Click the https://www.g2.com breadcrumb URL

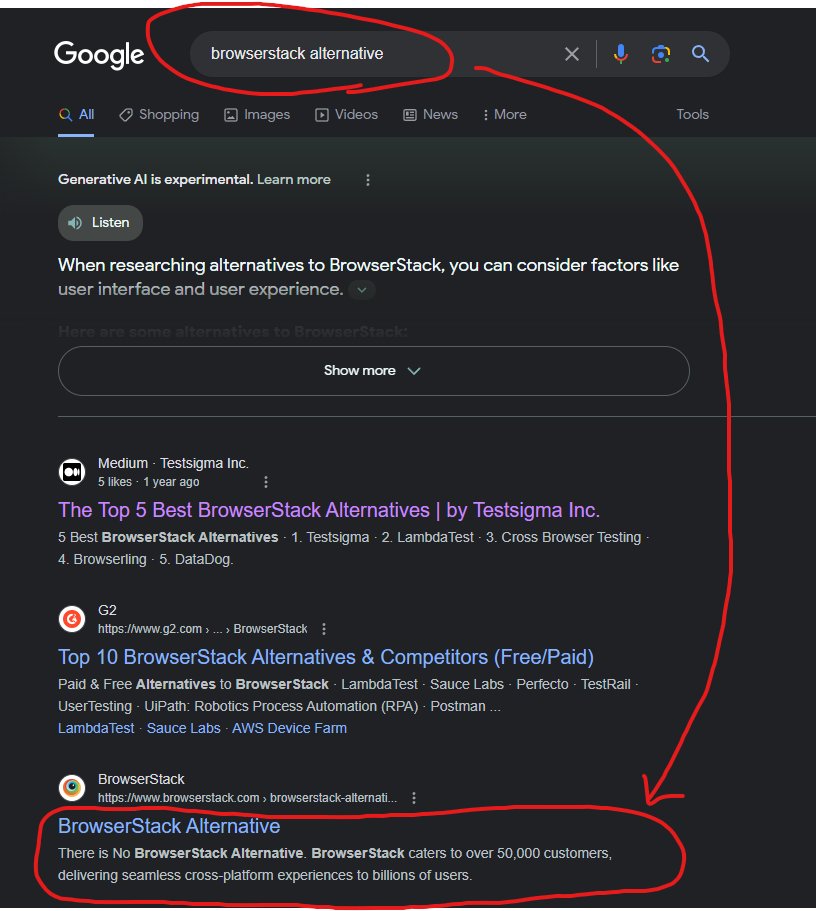click(202, 629)
